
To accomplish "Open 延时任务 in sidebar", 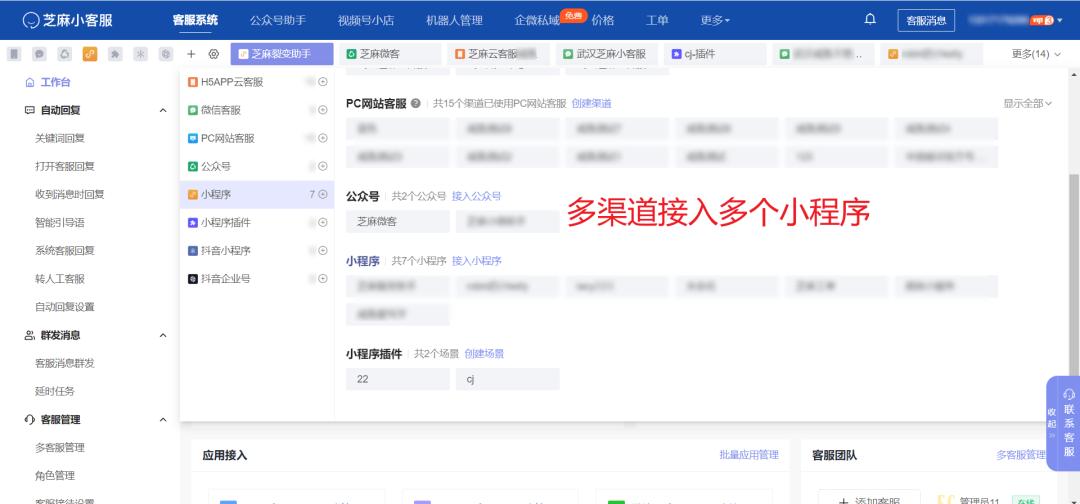I will tap(55, 391).
